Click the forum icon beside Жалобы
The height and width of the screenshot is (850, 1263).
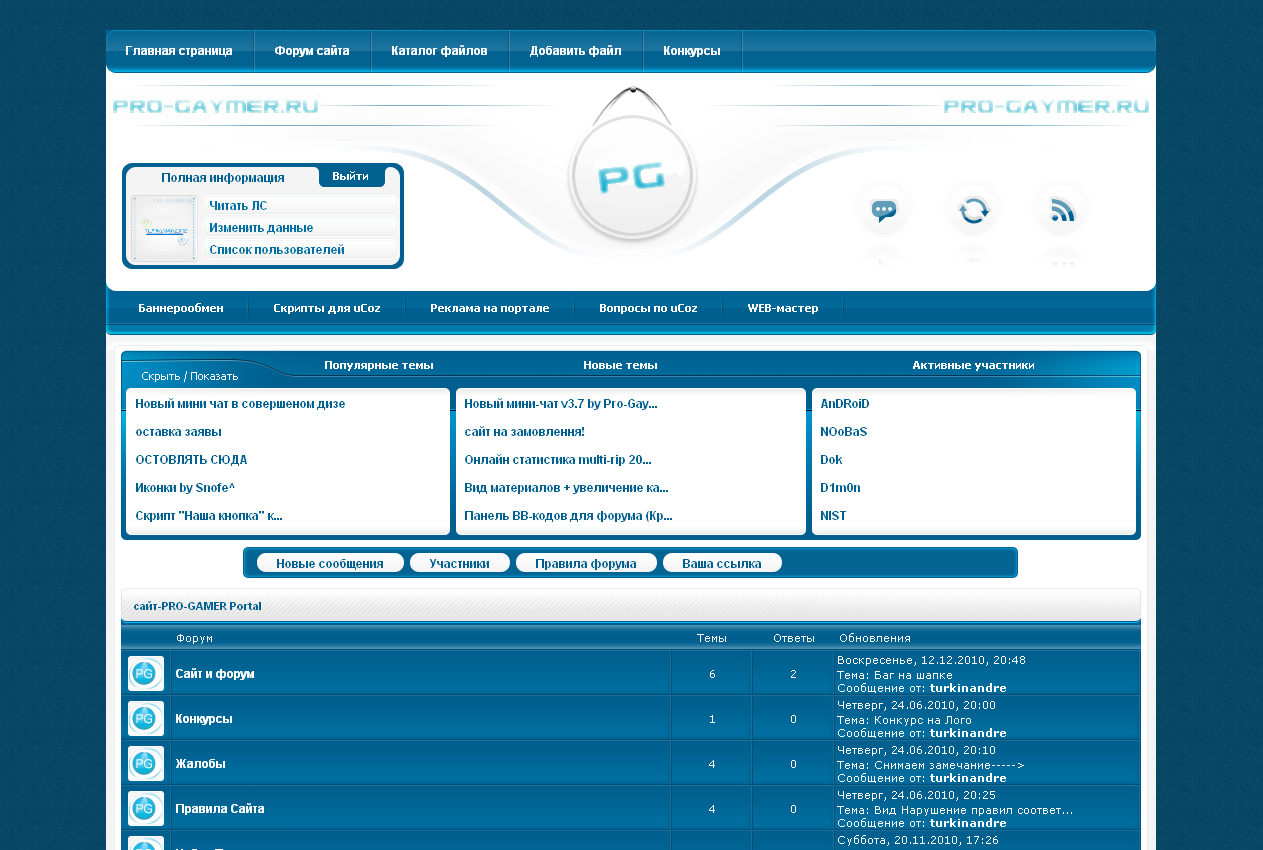pos(146,764)
